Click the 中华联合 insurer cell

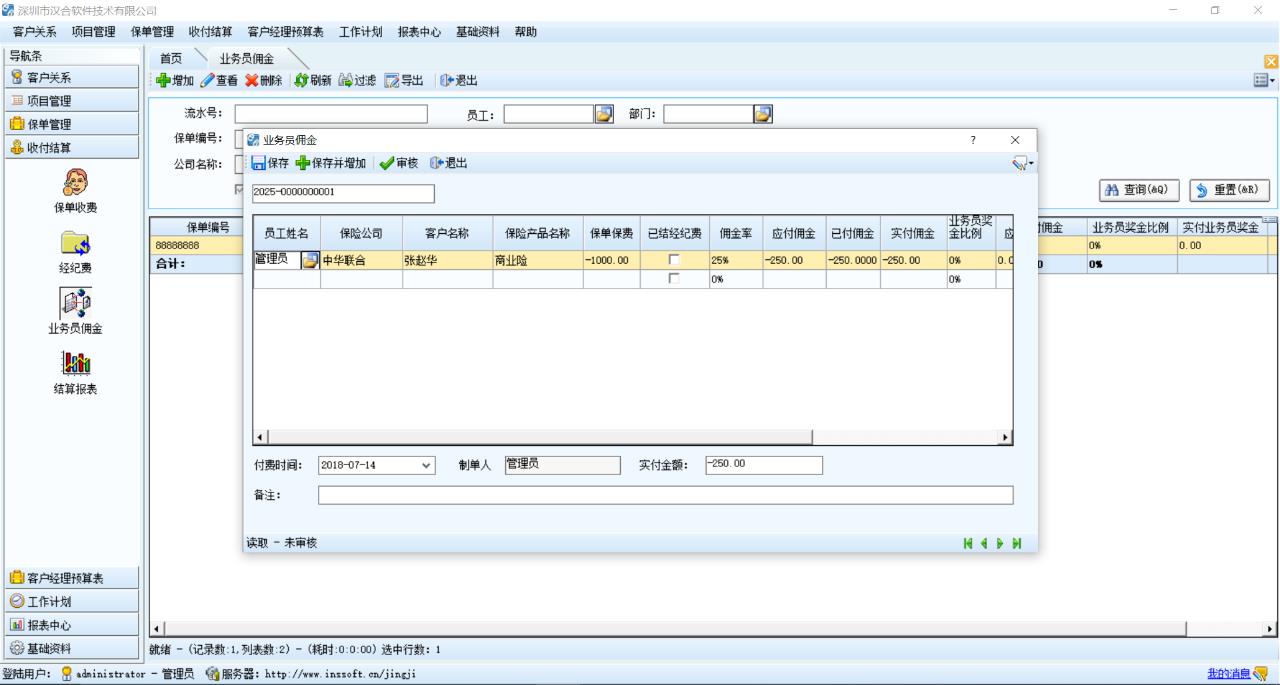(x=361, y=260)
